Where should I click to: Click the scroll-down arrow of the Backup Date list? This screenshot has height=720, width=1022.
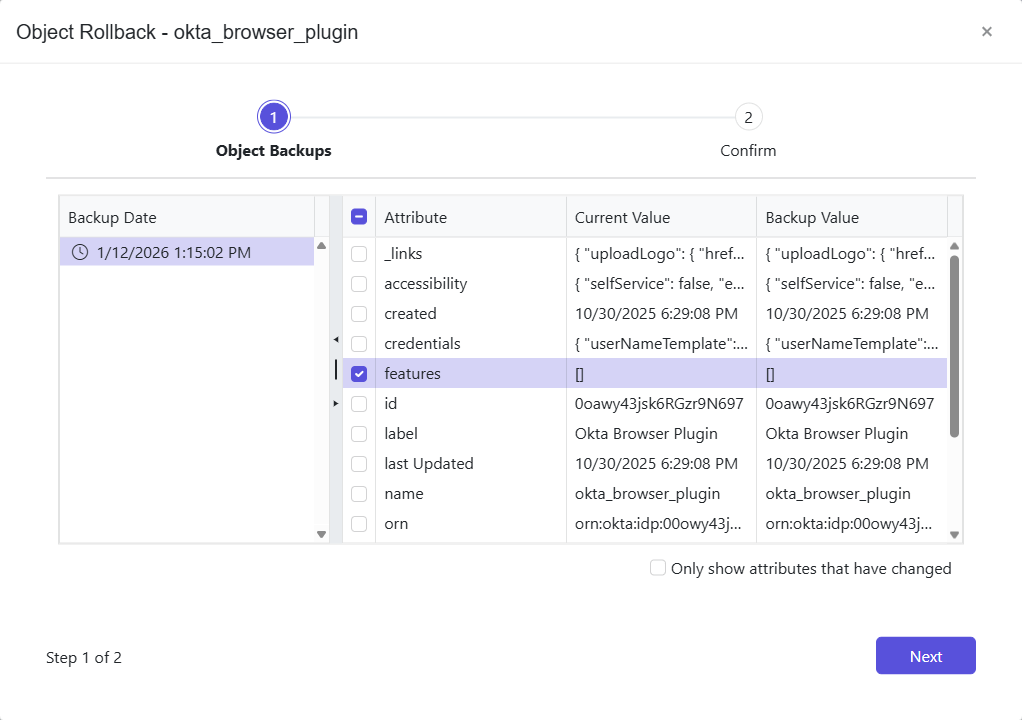322,533
